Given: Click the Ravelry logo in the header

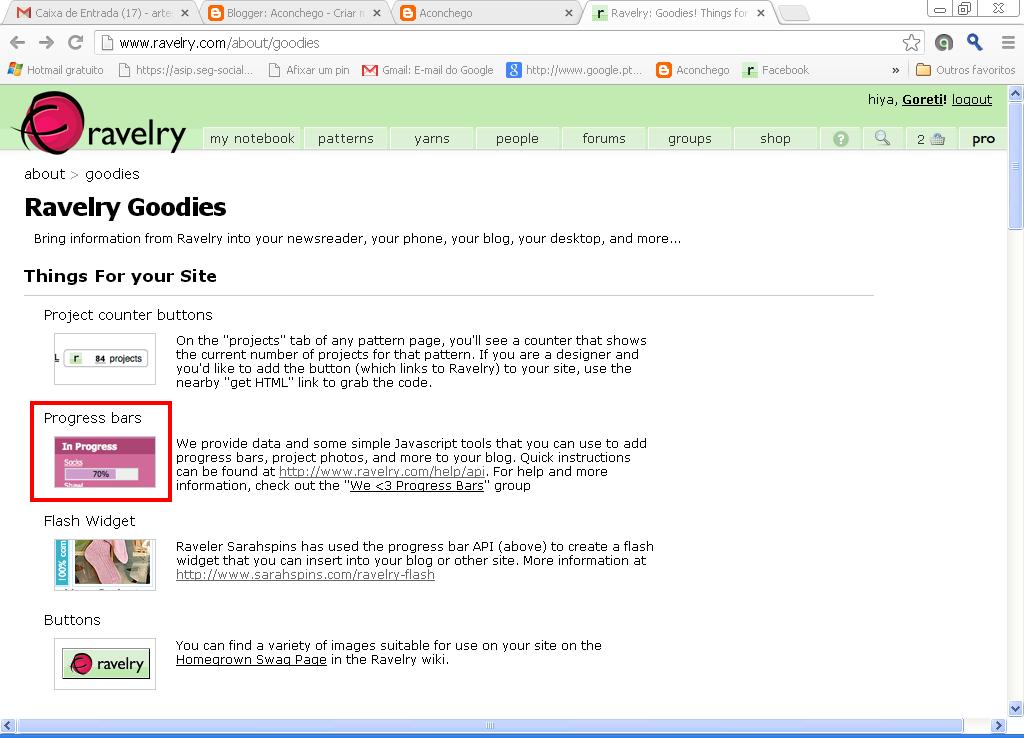Looking at the screenshot, I should click(103, 123).
